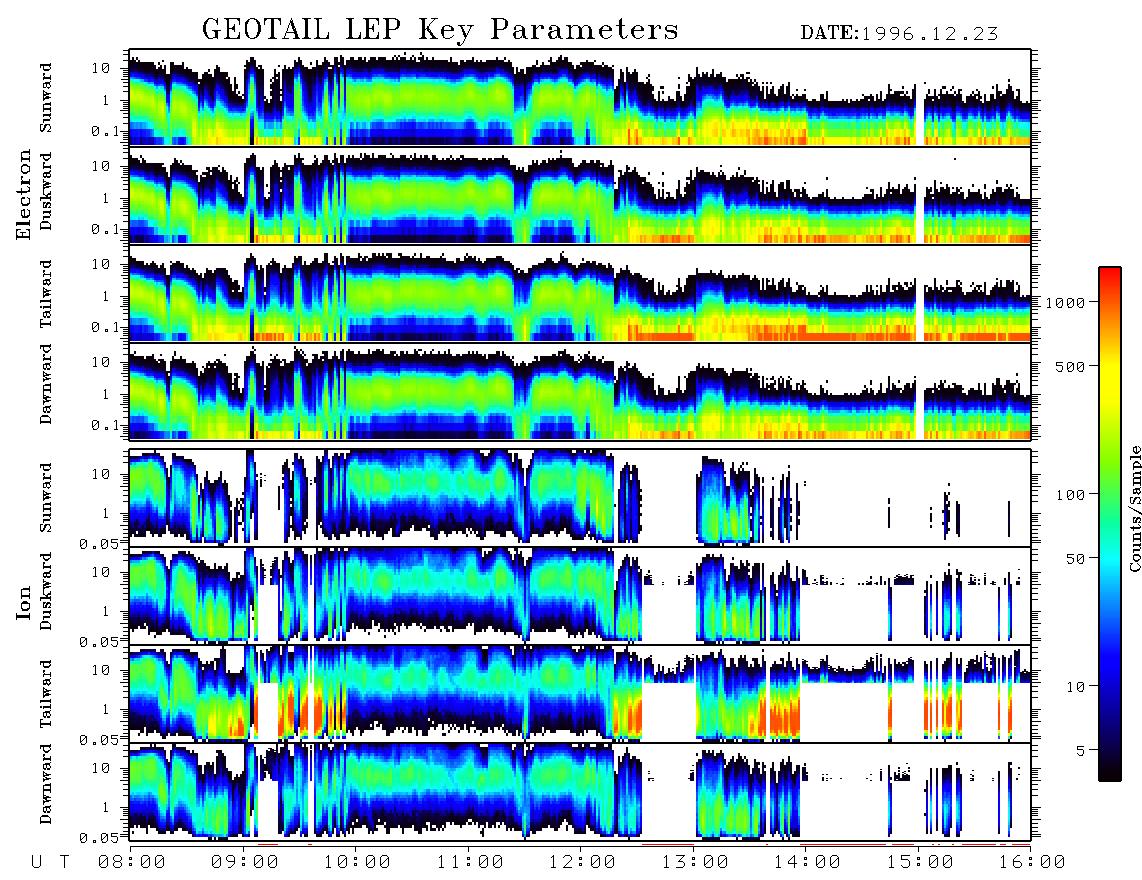This screenshot has width=1142, height=880.
Task: Click the 0.1 tick of Electron Dawnward panel
Action: tap(105, 425)
